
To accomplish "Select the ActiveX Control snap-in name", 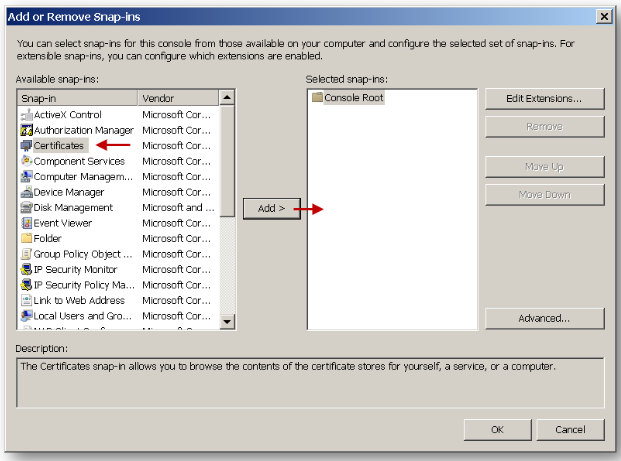I will point(68,115).
